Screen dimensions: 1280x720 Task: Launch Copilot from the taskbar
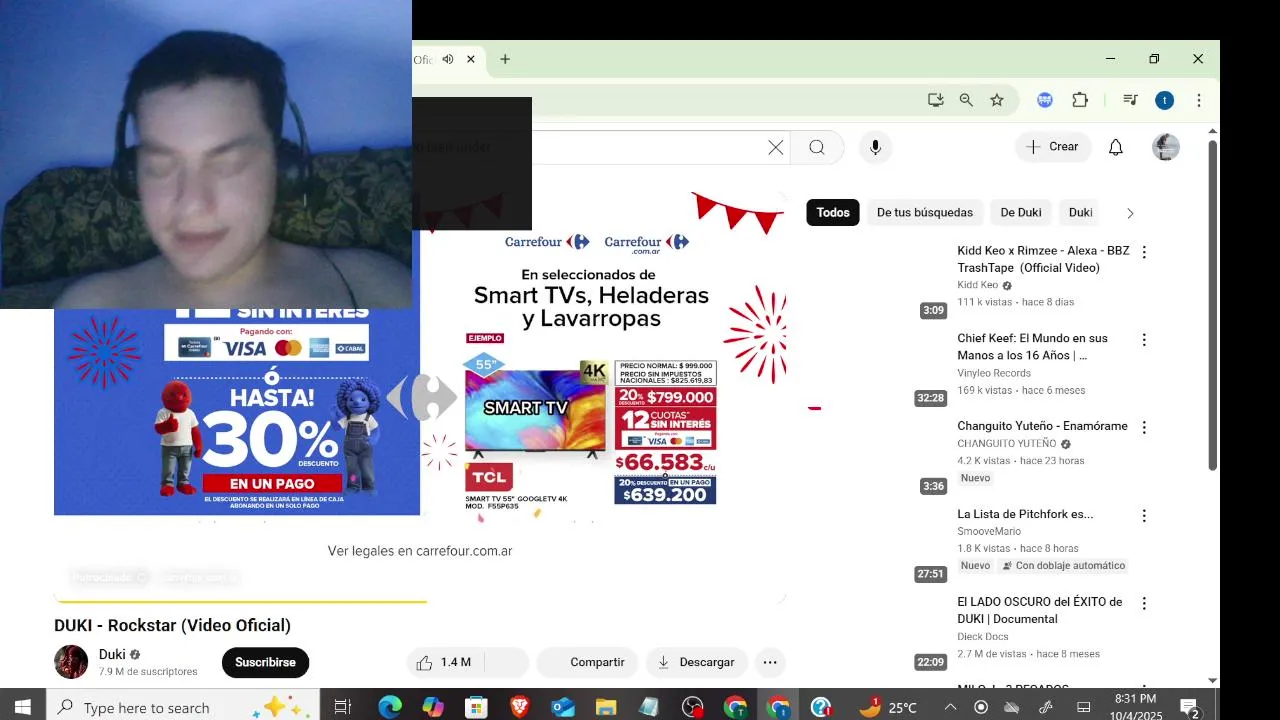(433, 707)
